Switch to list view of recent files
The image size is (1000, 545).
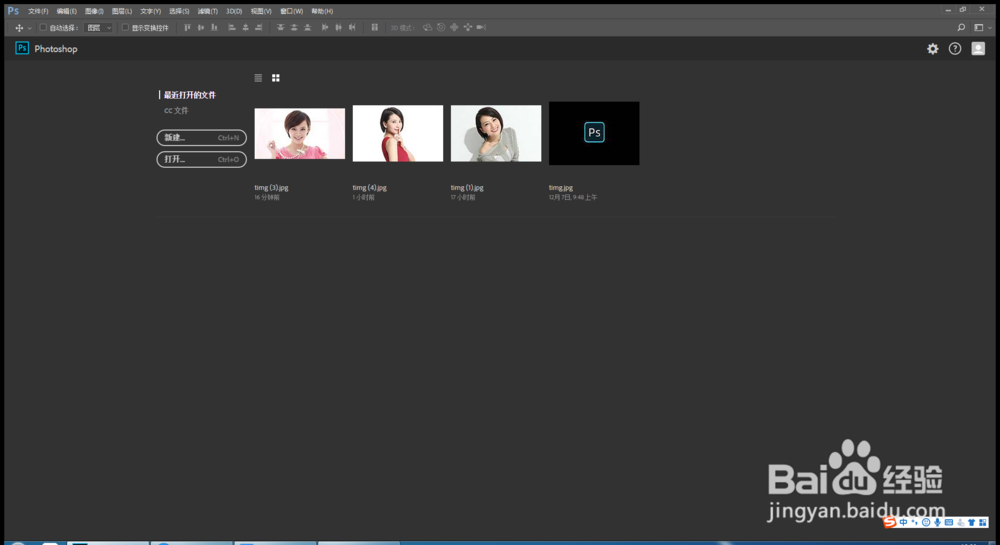click(x=258, y=78)
